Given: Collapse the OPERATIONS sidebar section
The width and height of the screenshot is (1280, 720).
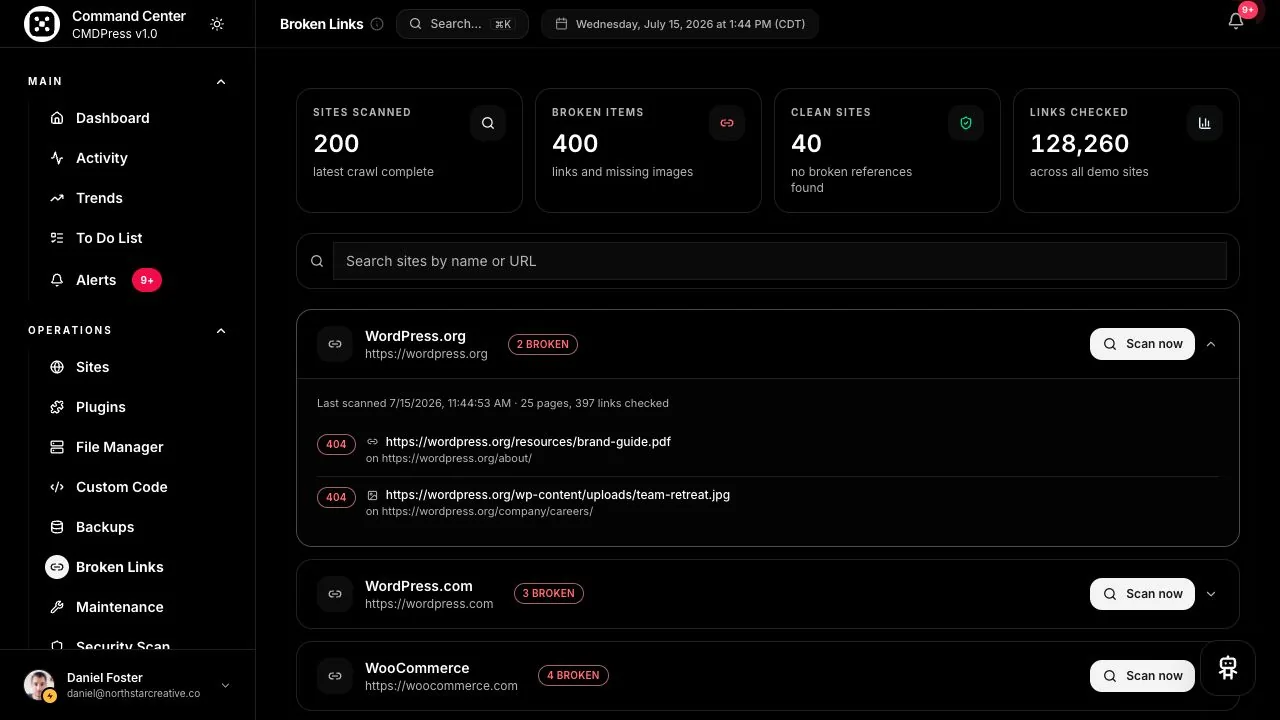Looking at the screenshot, I should coord(221,331).
